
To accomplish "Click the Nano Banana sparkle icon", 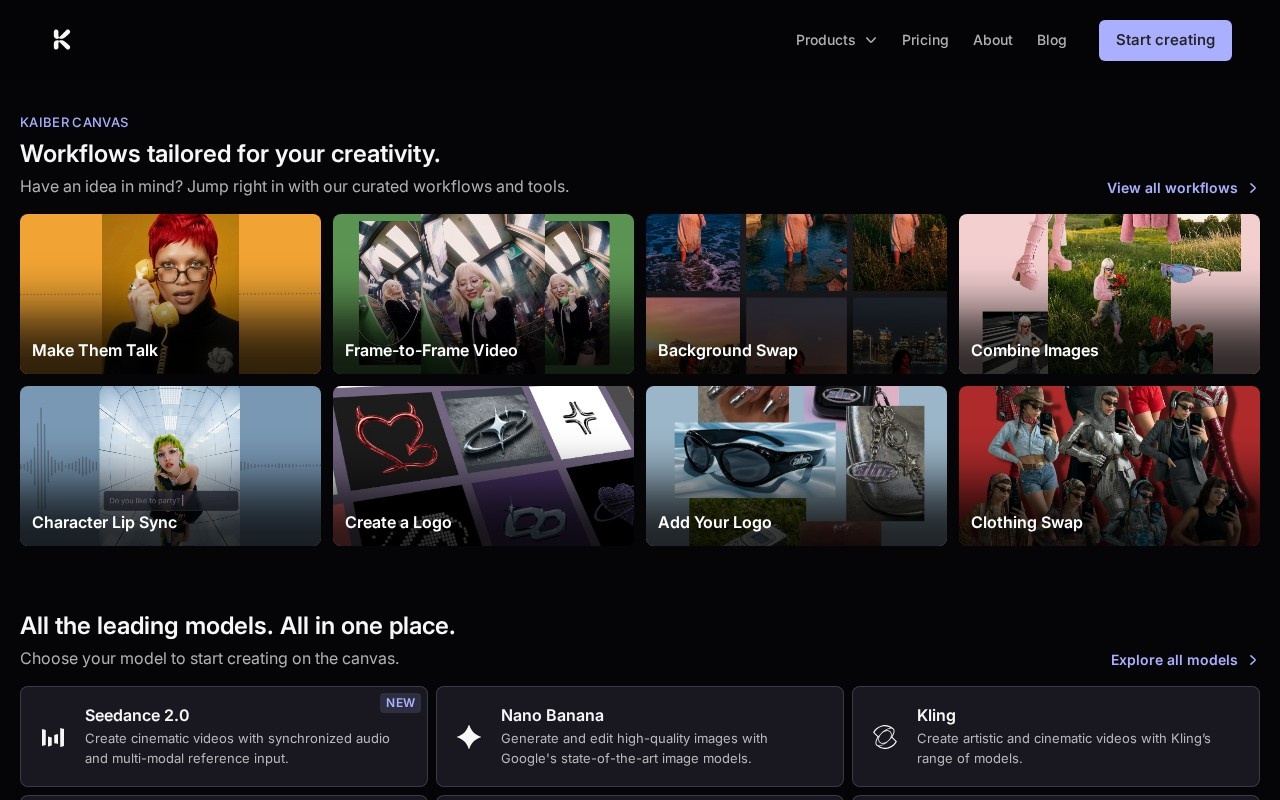I will 469,737.
